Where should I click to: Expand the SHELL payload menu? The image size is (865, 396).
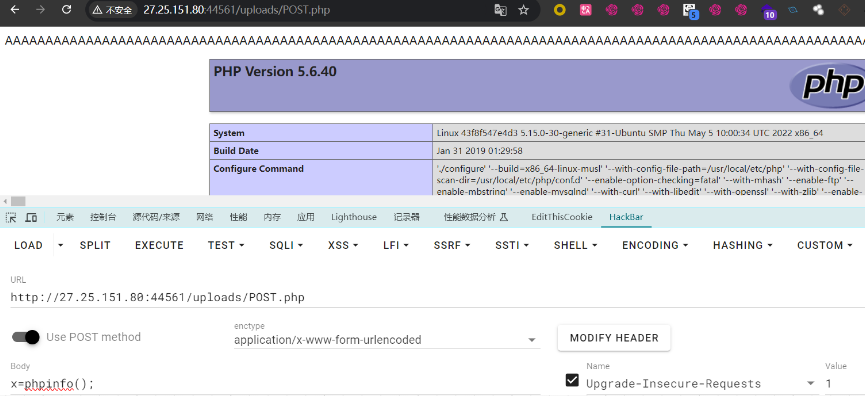(576, 245)
